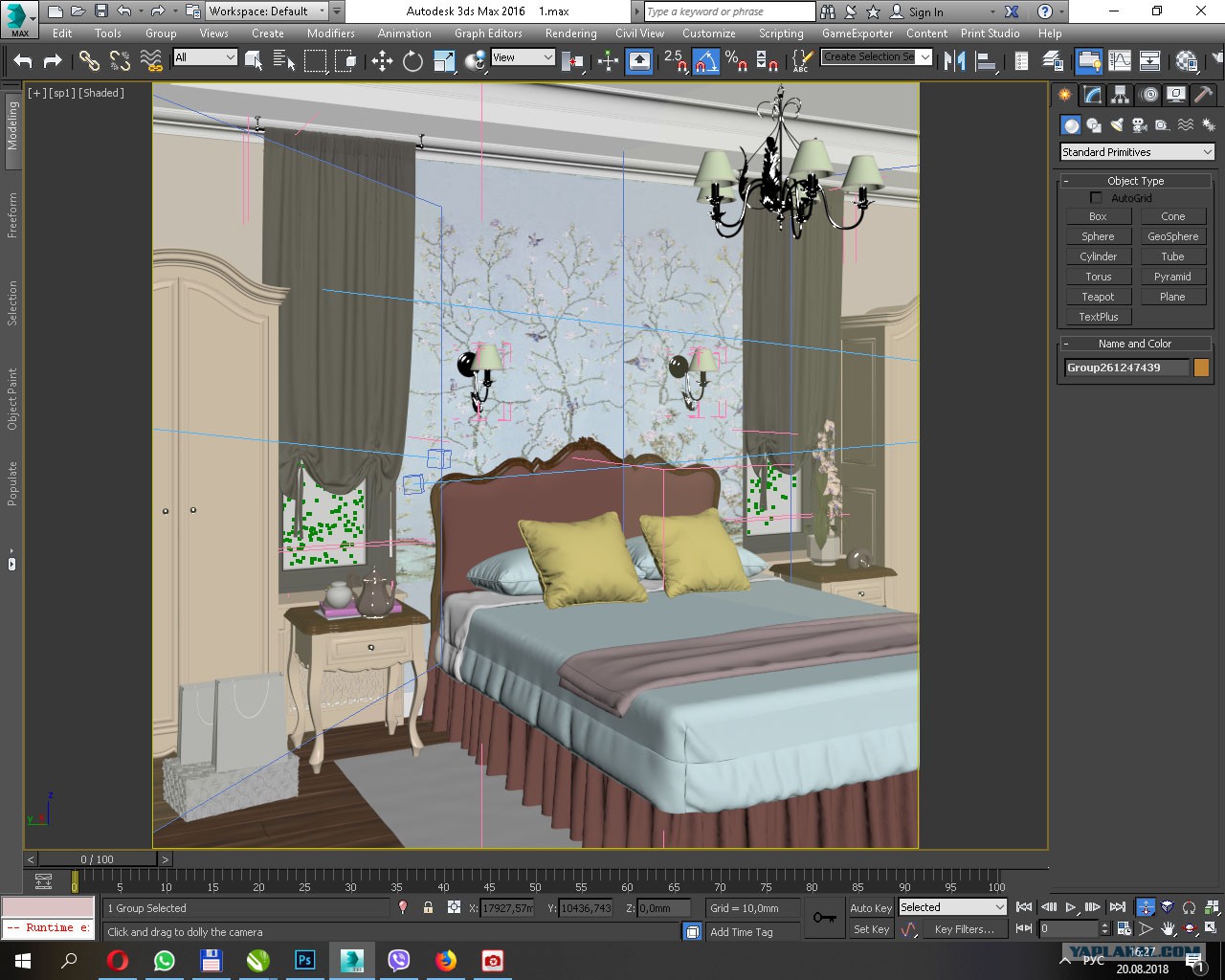Switch to the Modify panel tab
Image resolution: width=1225 pixels, height=980 pixels.
click(x=1092, y=94)
